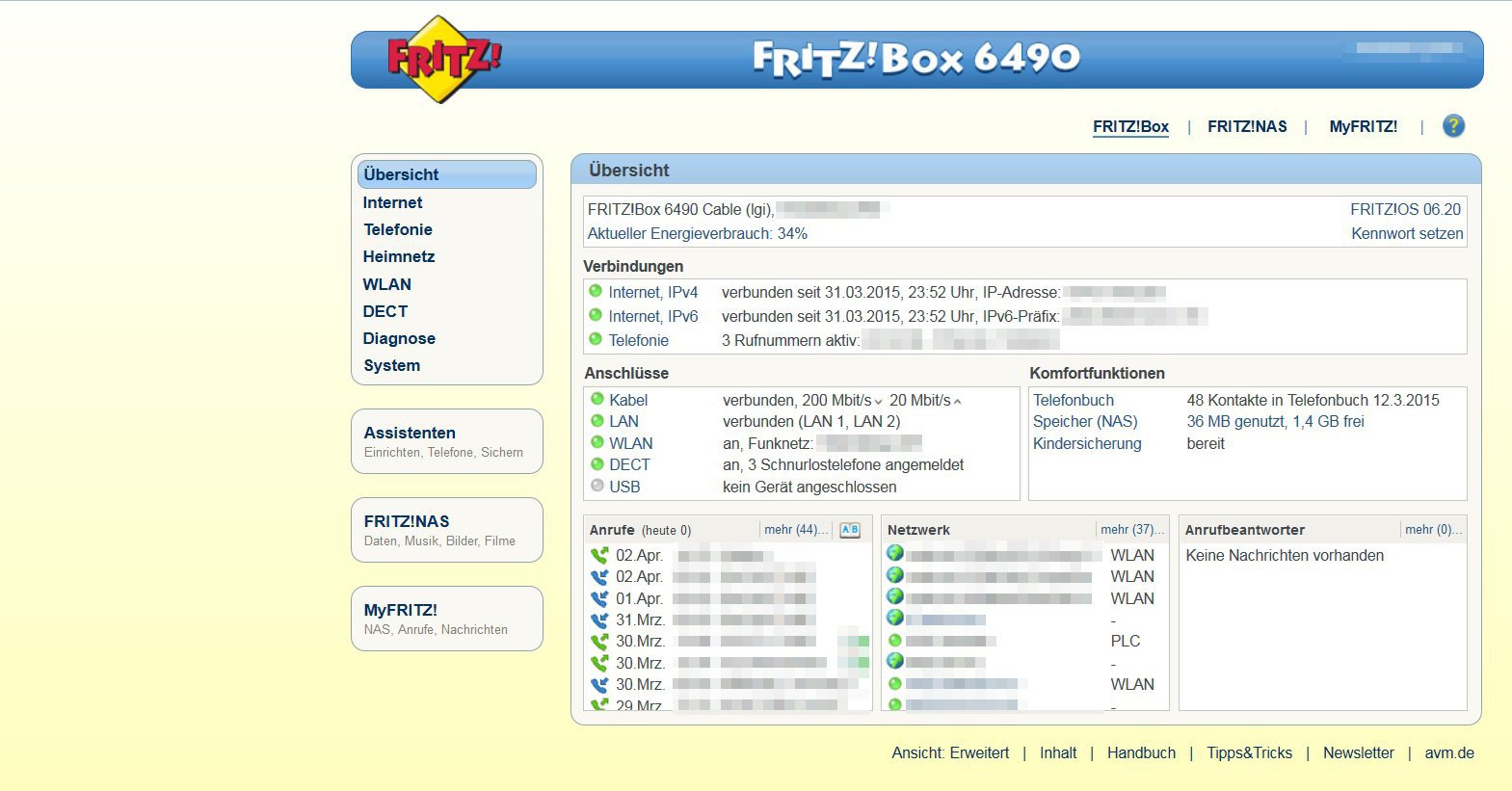Open the Kabel connection link
Screen dimensions: 1512x791
(628, 400)
